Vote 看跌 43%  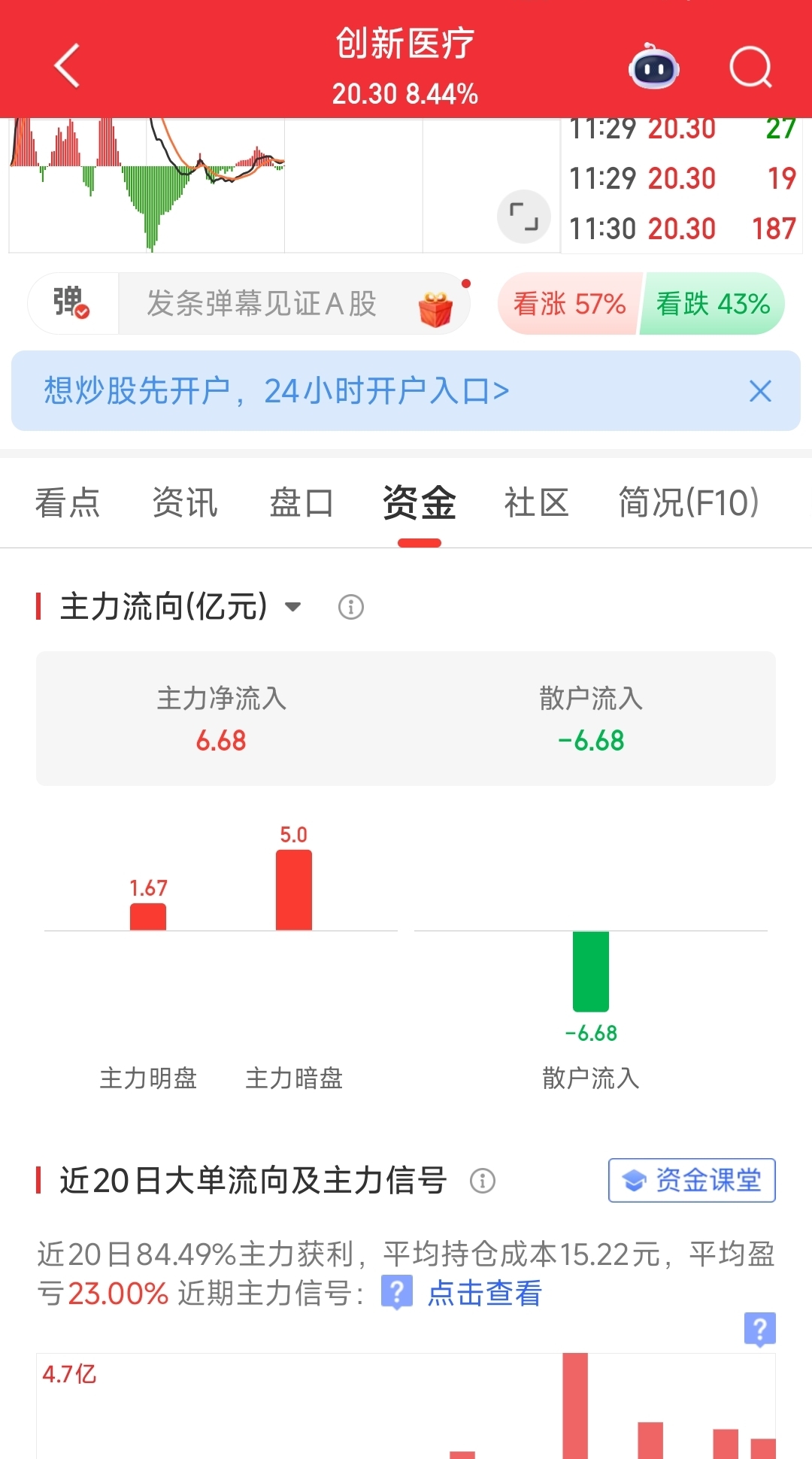(713, 304)
